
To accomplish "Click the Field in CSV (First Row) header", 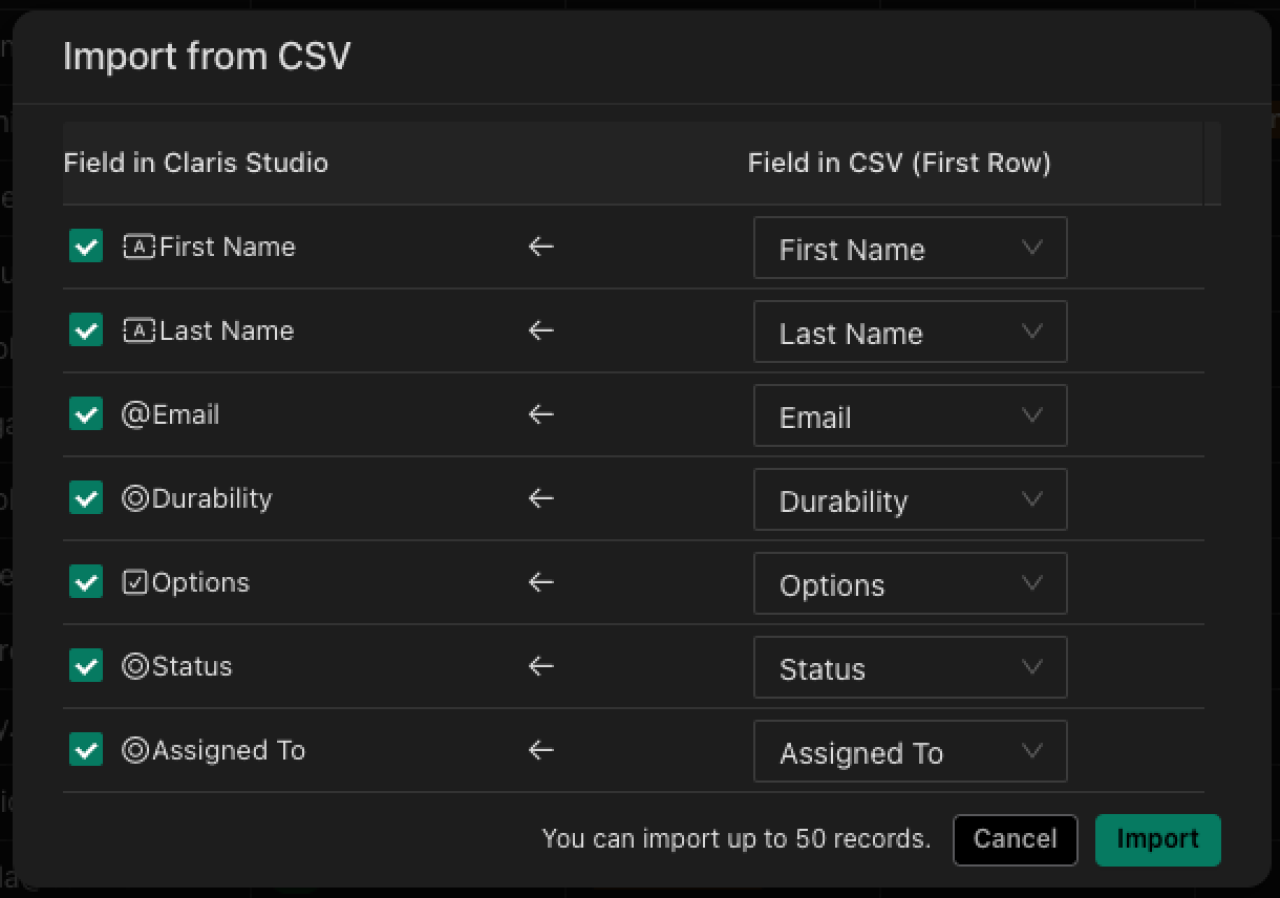I will pyautogui.click(x=900, y=163).
